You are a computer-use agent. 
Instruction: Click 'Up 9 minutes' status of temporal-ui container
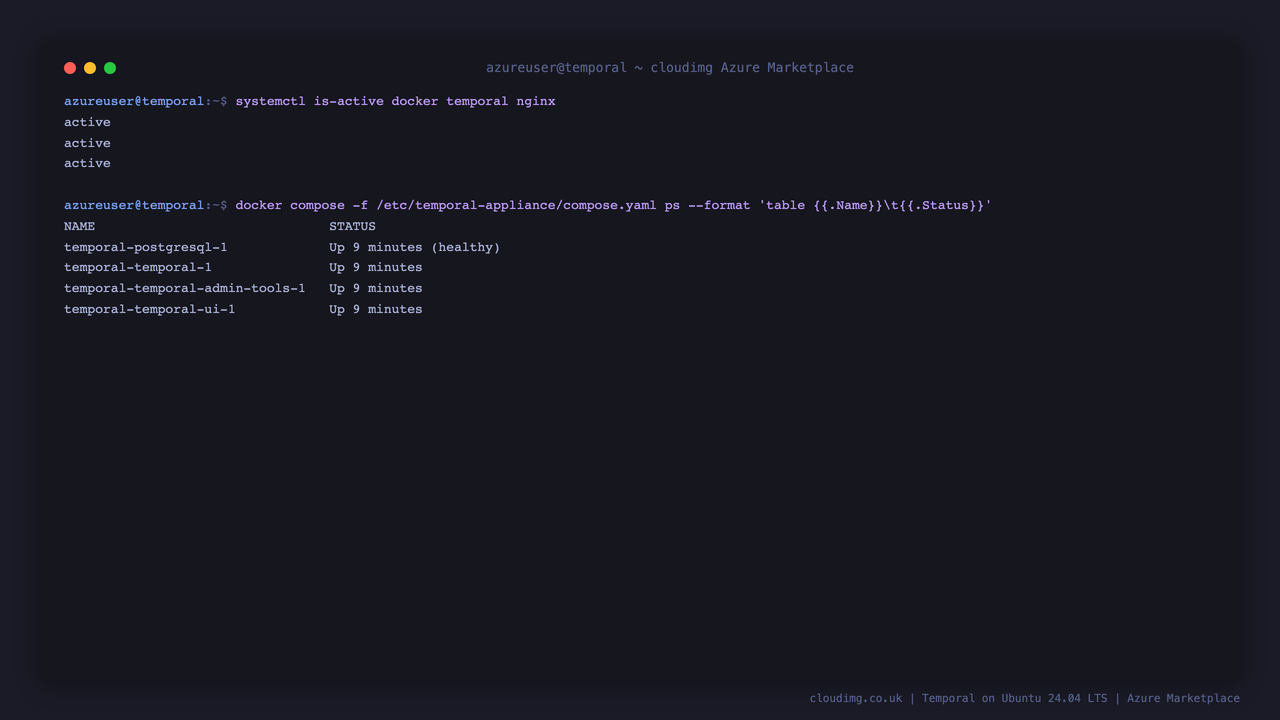pyautogui.click(x=375, y=309)
